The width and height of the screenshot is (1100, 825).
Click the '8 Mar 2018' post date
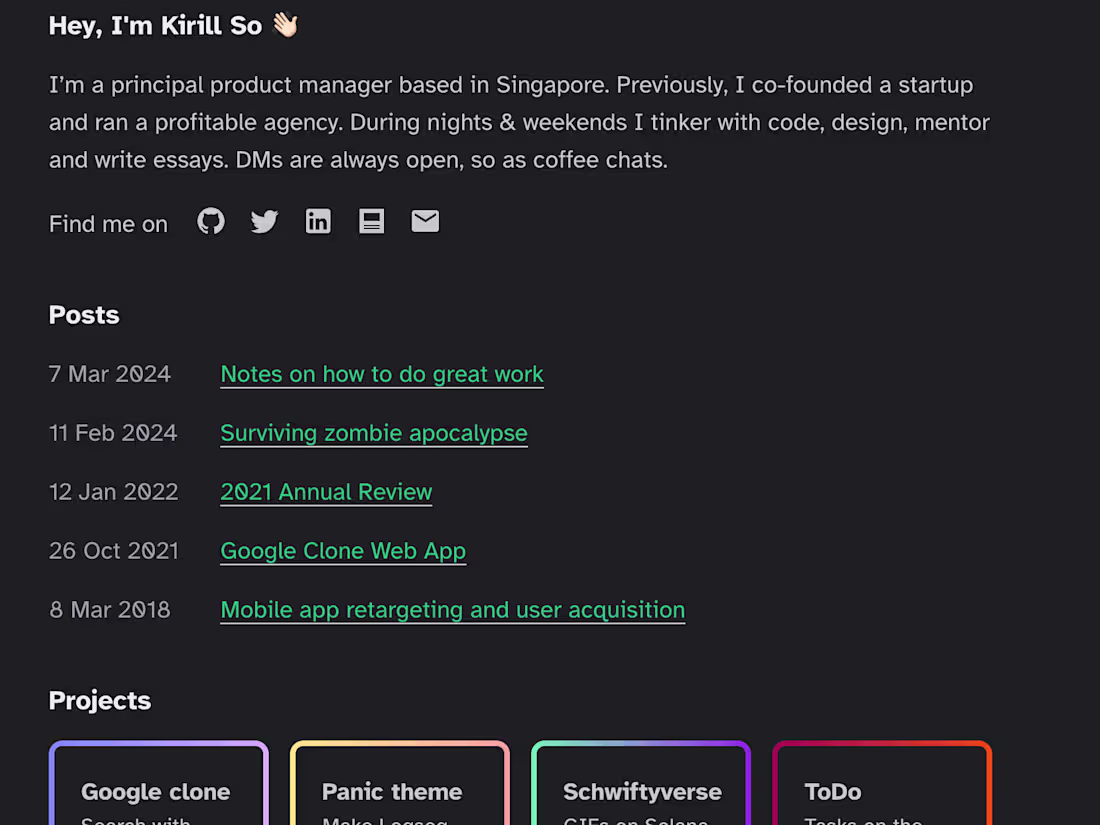click(x=110, y=610)
